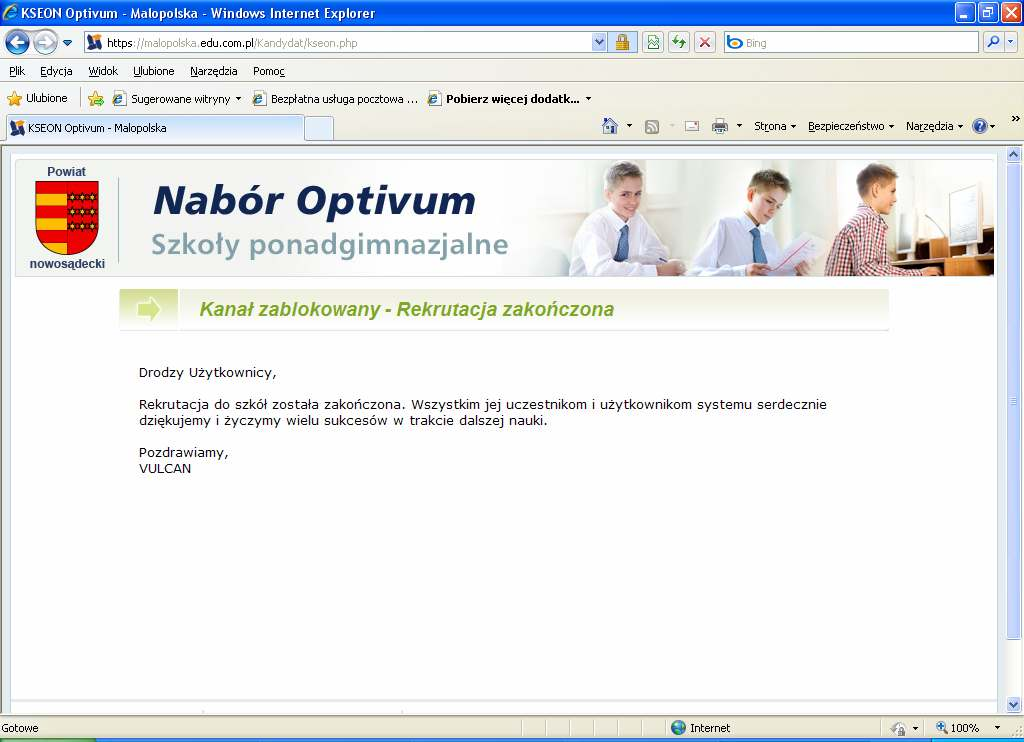Click the Home house icon
Viewport: 1024px width, 742px height.
click(609, 126)
